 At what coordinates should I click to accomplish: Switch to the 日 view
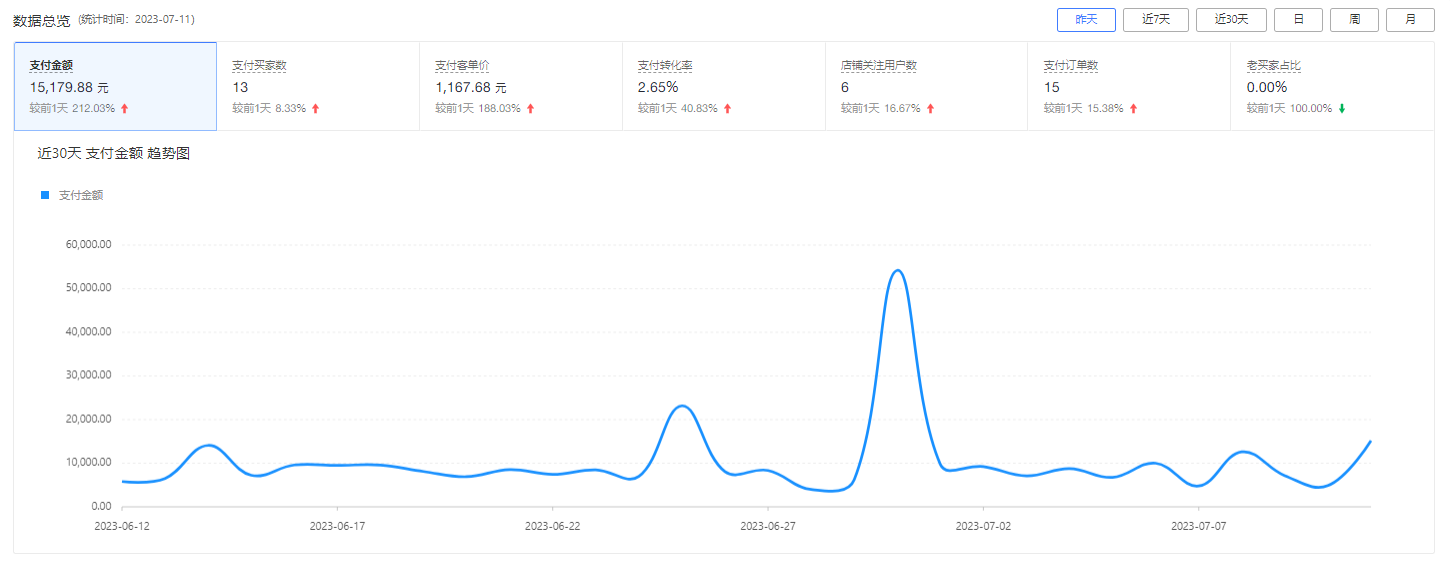coord(1298,20)
